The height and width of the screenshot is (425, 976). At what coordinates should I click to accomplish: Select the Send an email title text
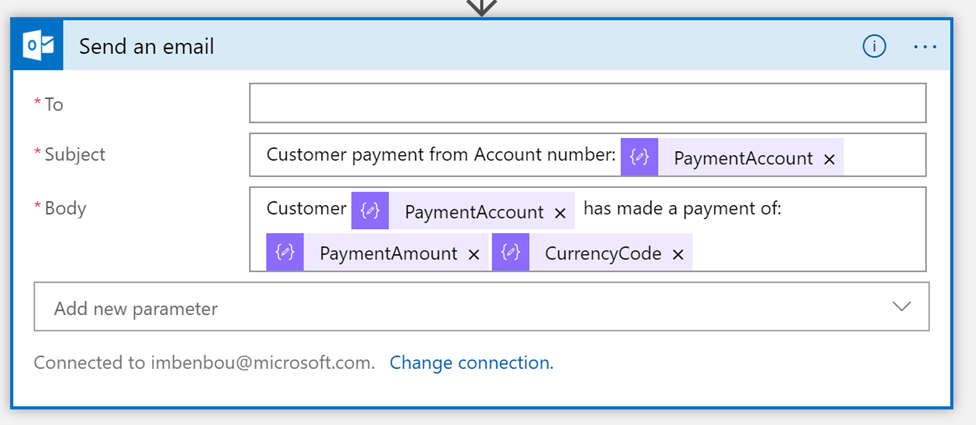click(146, 46)
